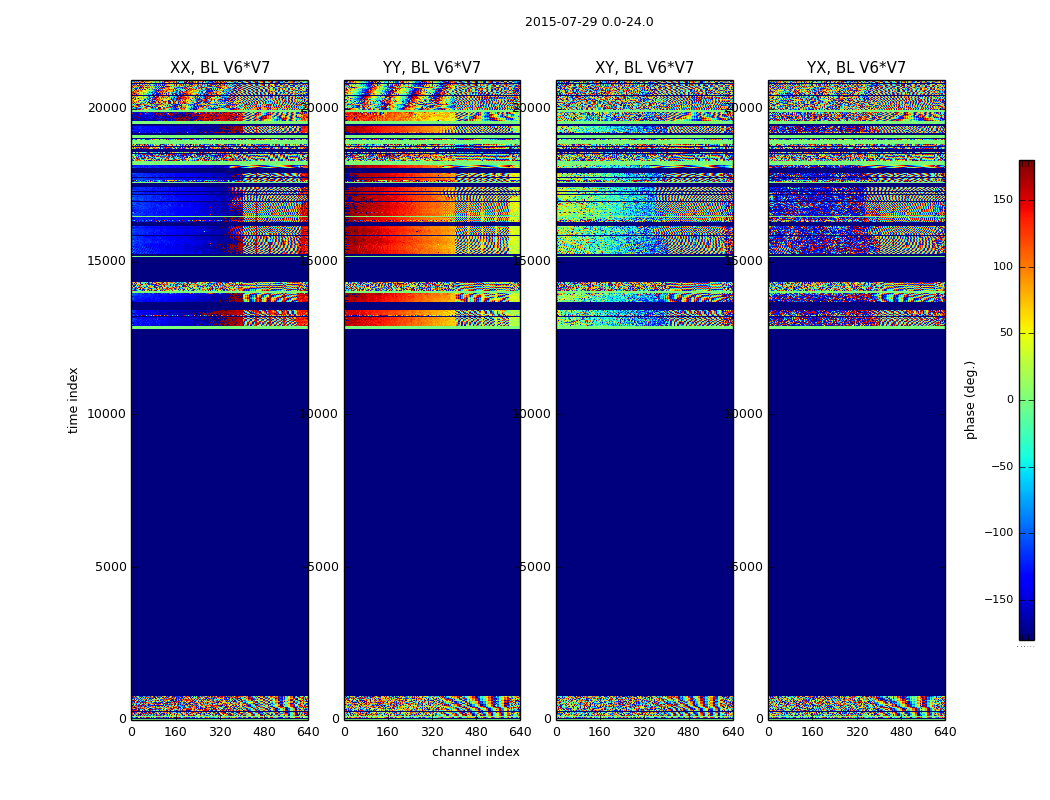Pick the 150 tick label on the colorbar
This screenshot has height=800, width=1050.
[1001, 200]
